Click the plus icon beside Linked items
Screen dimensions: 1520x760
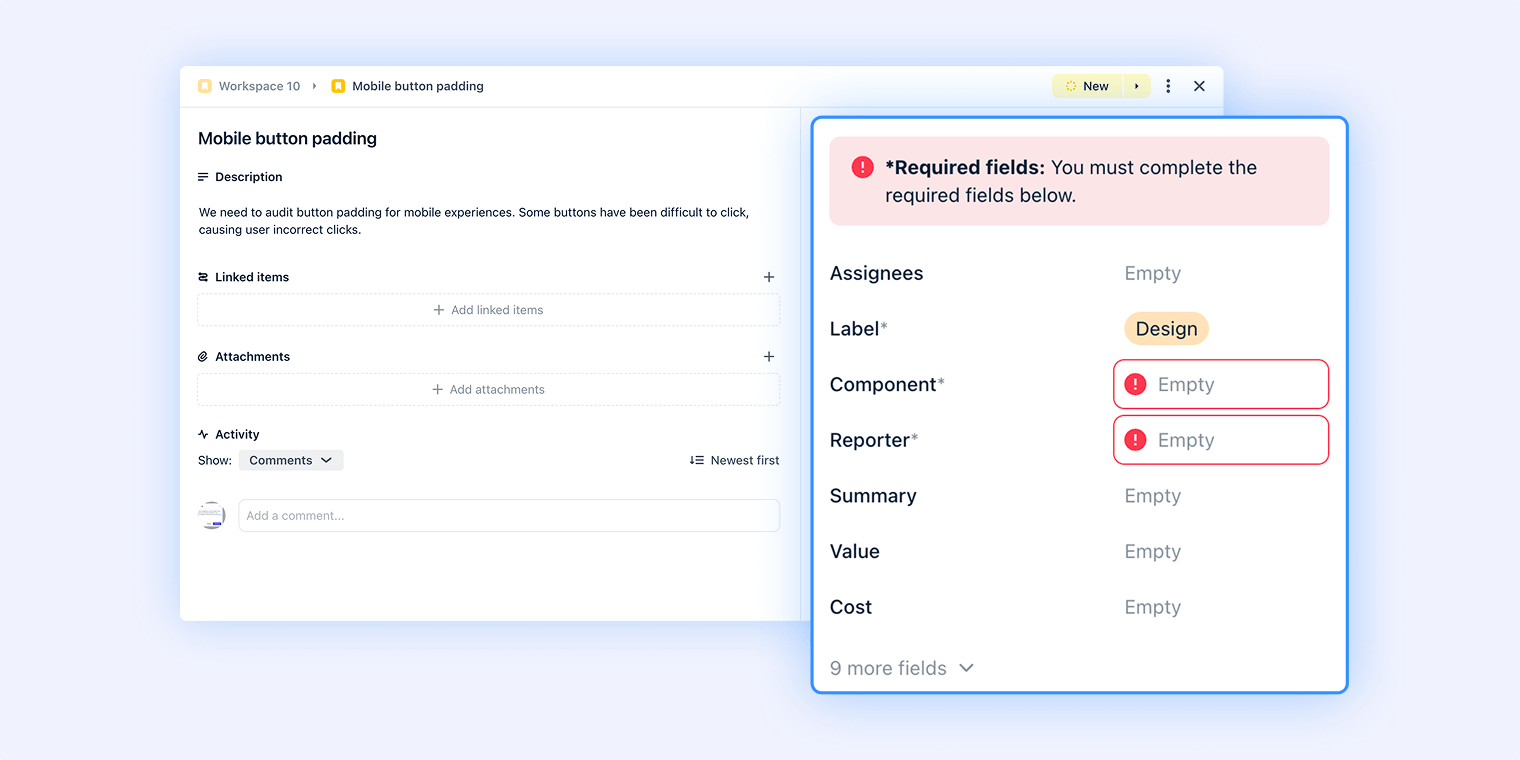click(769, 277)
